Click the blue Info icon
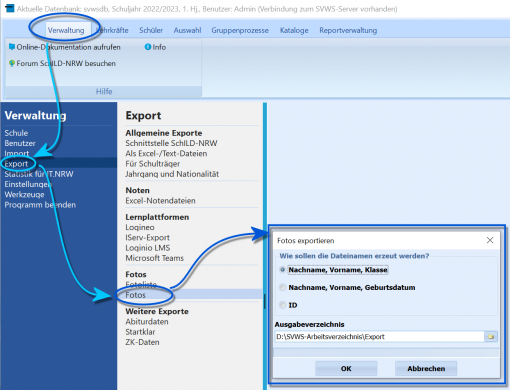This screenshot has width=510, height=390. pyautogui.click(x=148, y=47)
